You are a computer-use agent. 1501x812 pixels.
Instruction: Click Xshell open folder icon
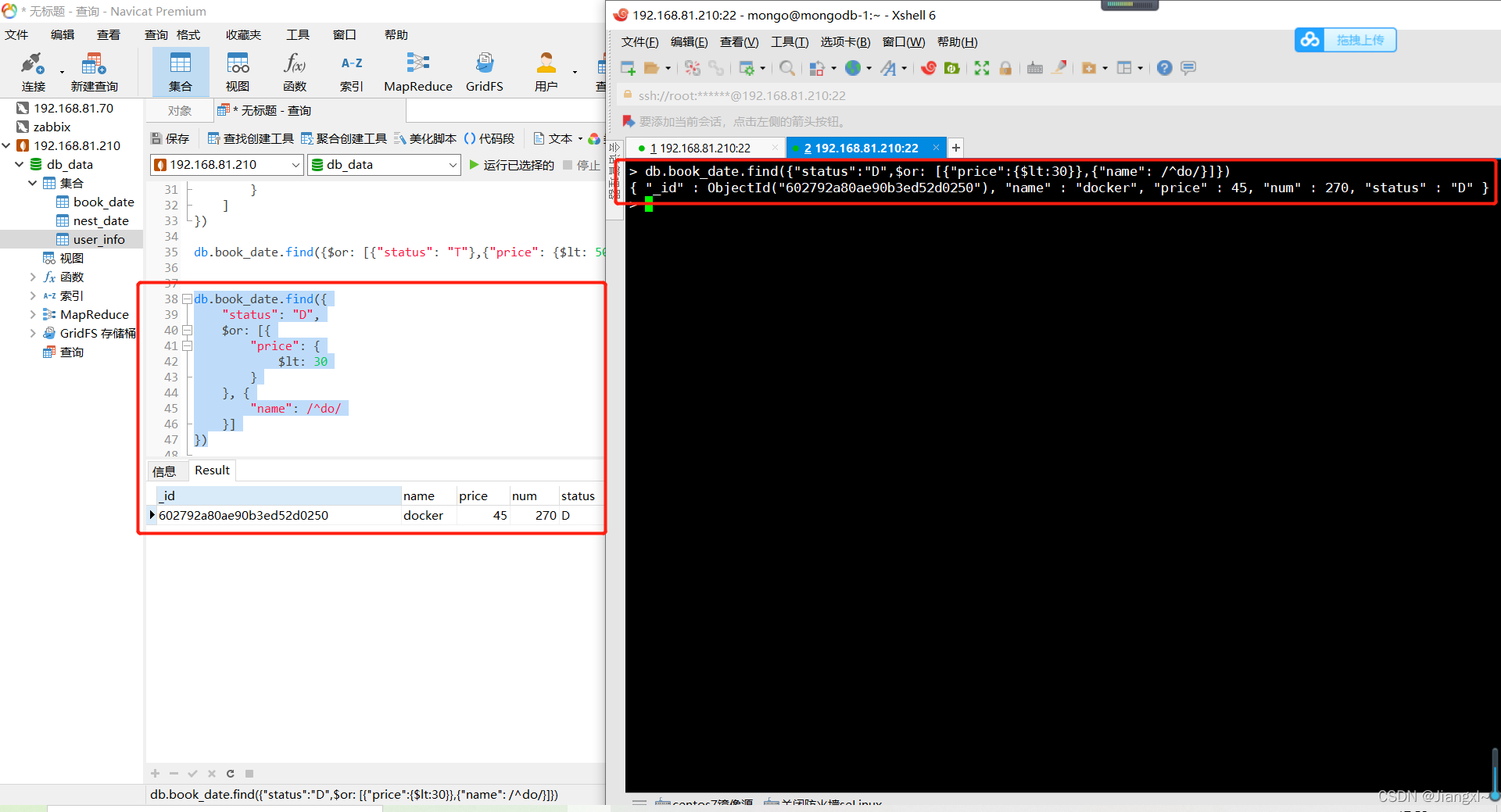point(651,68)
